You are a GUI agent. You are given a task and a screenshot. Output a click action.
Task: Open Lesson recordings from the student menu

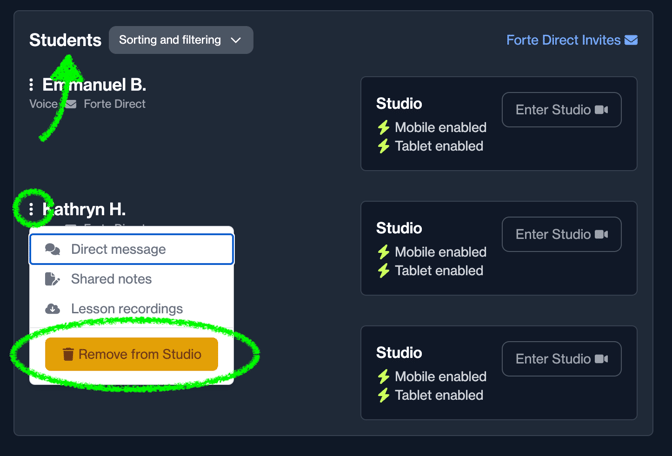126,309
